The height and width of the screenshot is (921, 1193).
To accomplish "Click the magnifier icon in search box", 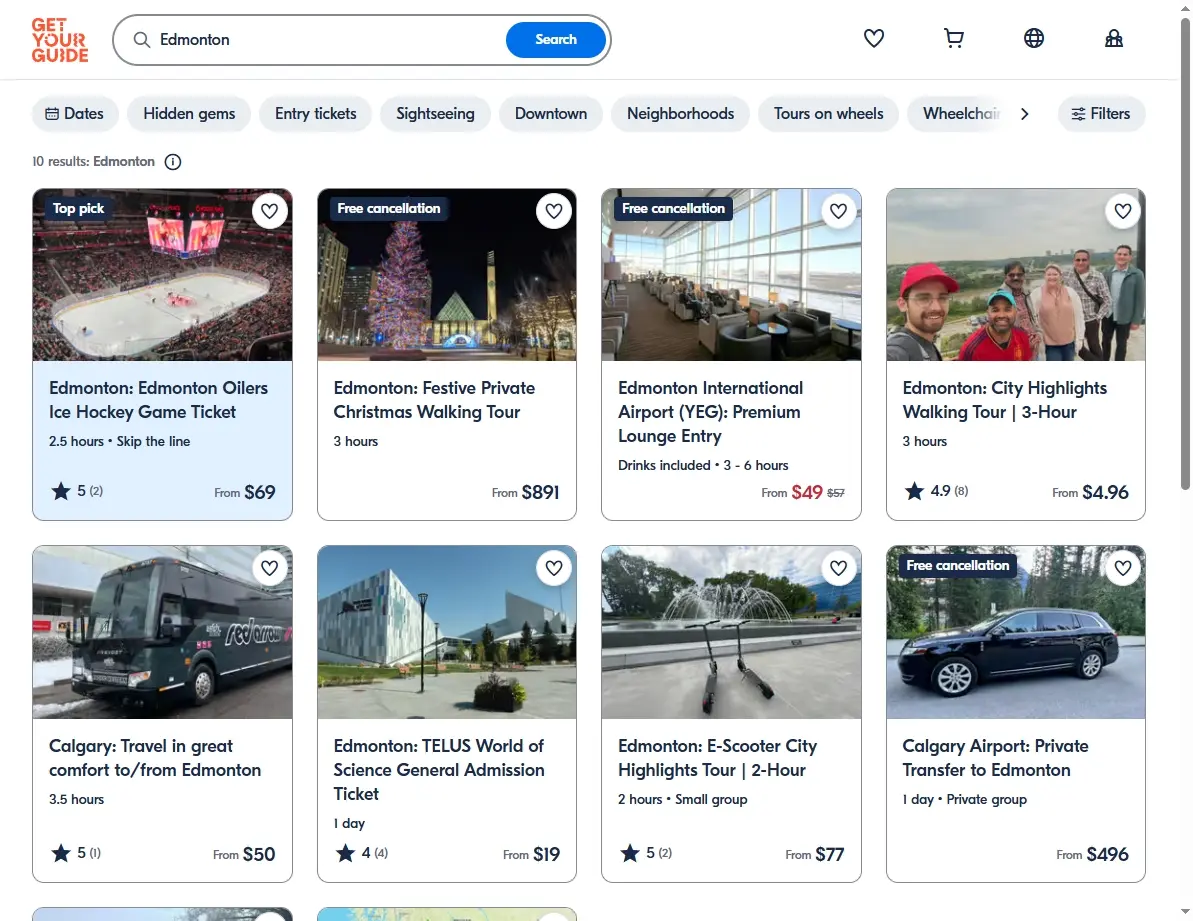I will [x=142, y=40].
